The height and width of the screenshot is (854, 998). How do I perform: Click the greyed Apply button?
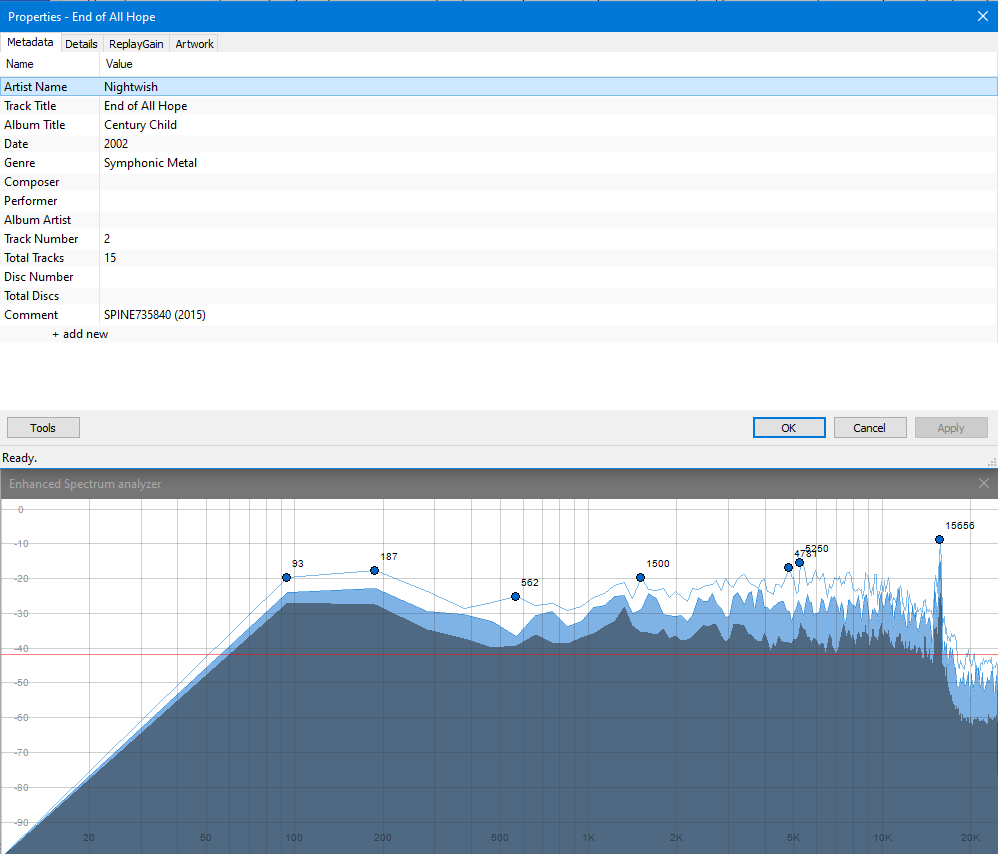[x=951, y=428]
